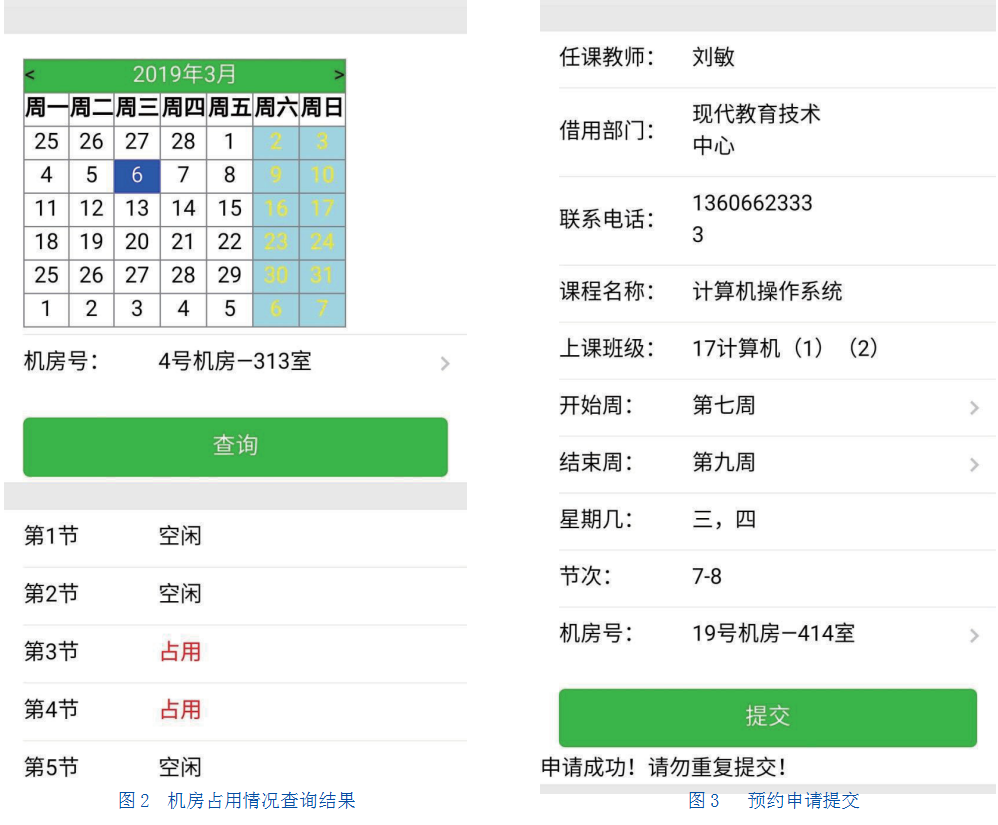Go to next month in calendar
This screenshot has height=825, width=998.
click(339, 75)
